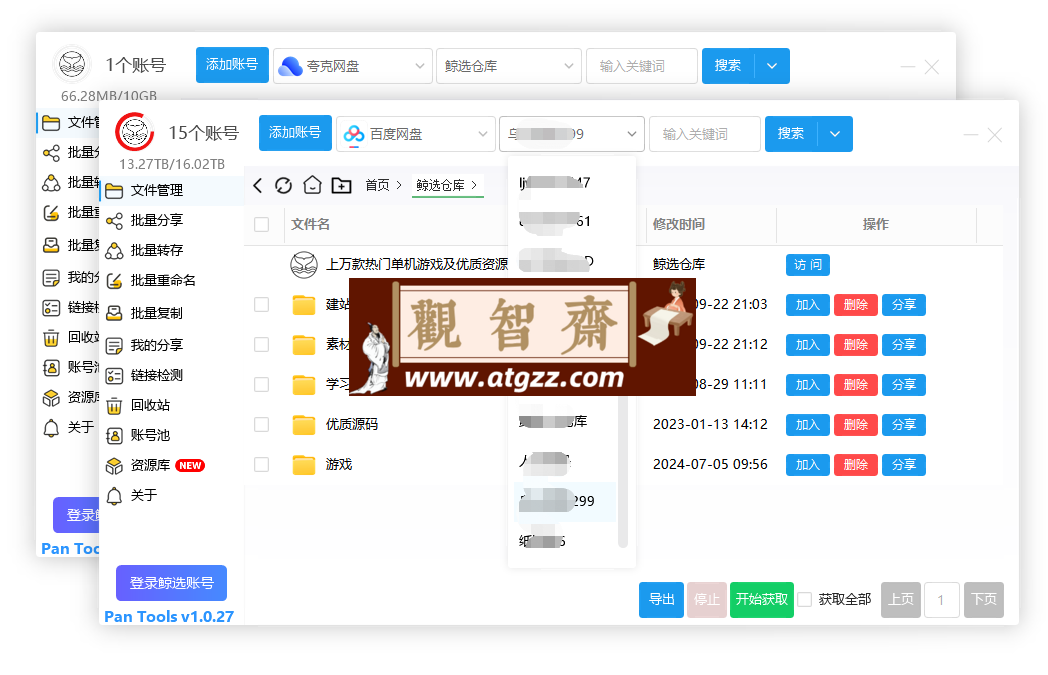Check the box for the 优质源码 row

click(261, 424)
